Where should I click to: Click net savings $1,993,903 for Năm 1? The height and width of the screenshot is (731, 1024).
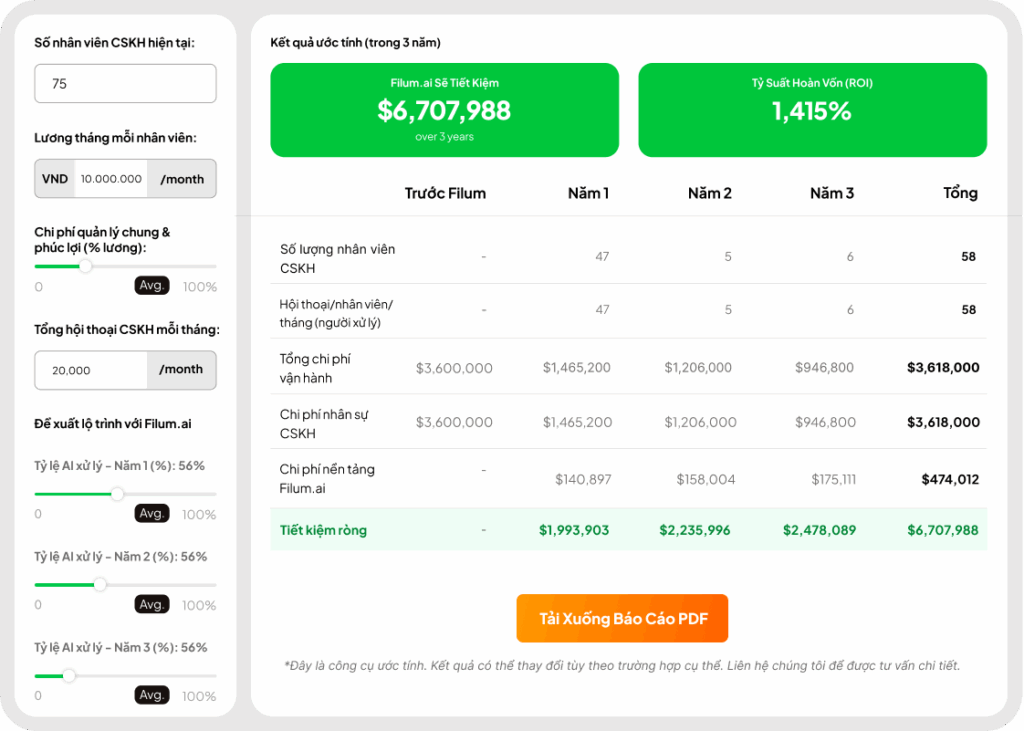(x=574, y=530)
